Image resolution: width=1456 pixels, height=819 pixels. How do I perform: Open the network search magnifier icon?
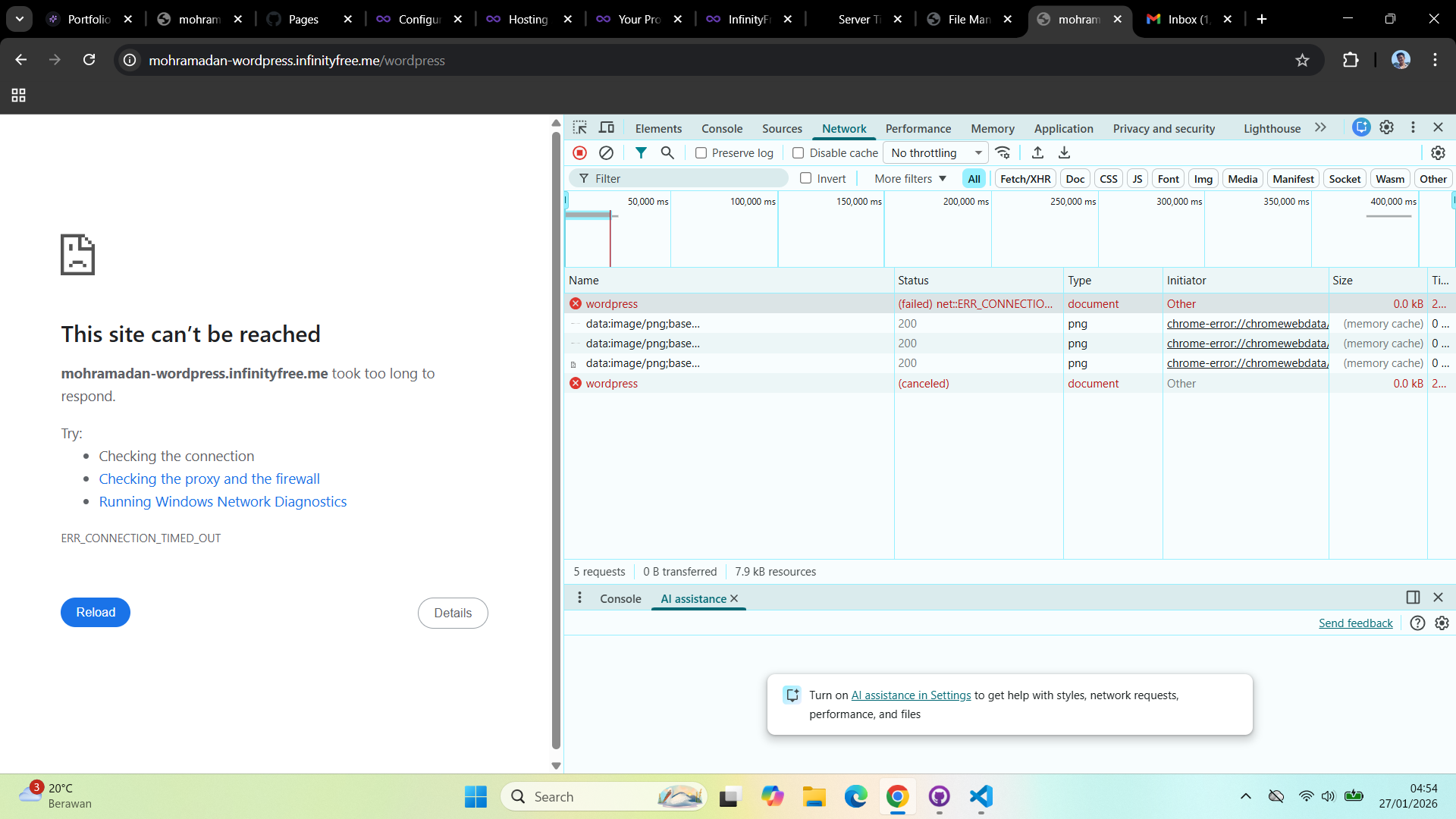click(667, 152)
